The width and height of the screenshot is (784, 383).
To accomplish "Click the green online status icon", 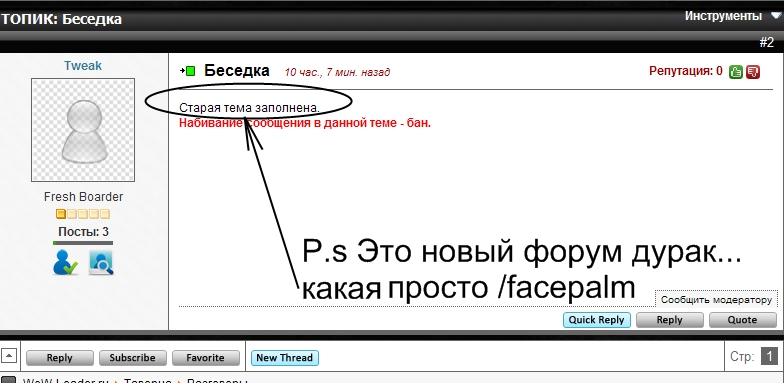I will [x=190, y=72].
